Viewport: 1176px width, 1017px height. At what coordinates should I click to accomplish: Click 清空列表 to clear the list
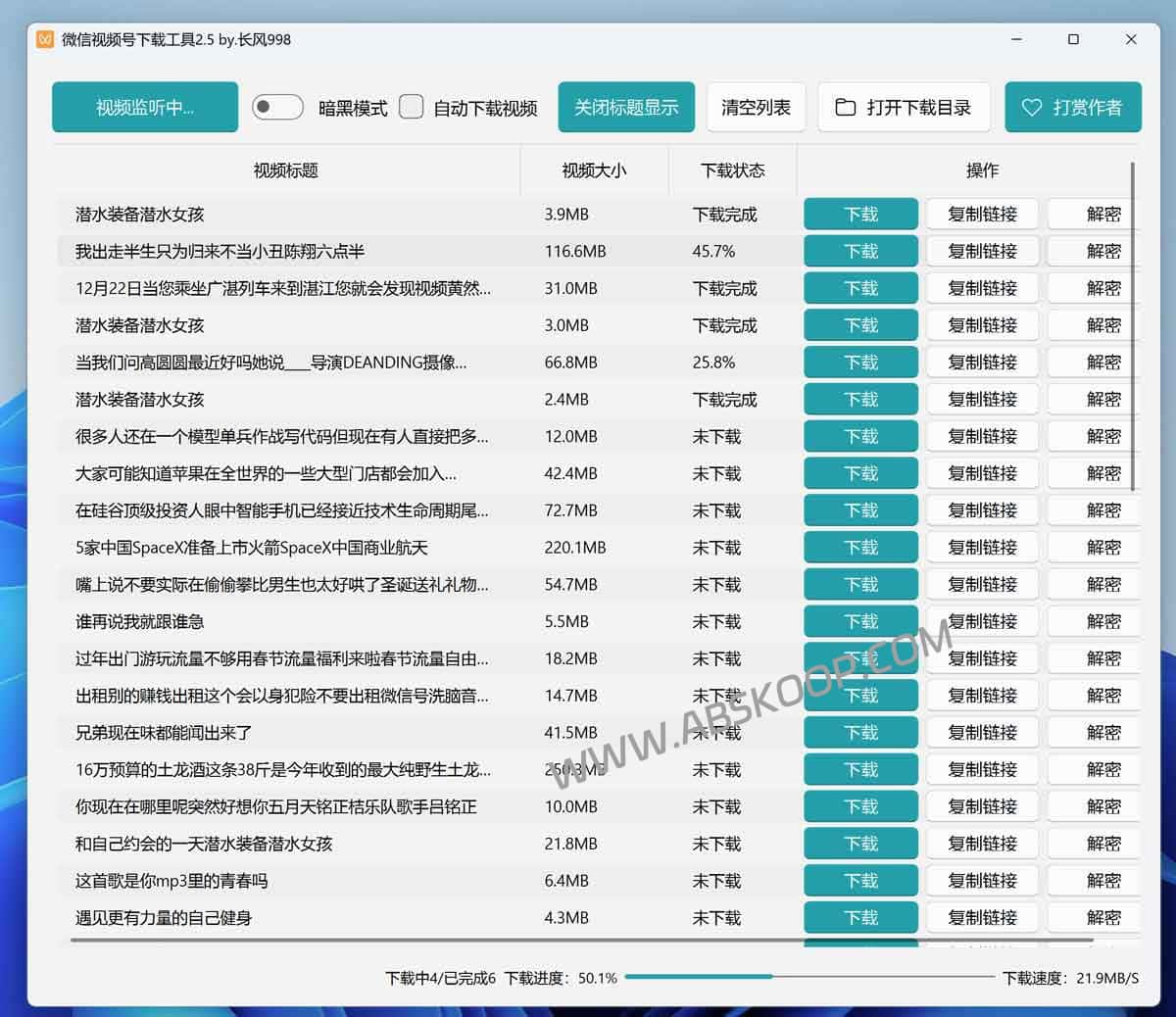pos(756,108)
